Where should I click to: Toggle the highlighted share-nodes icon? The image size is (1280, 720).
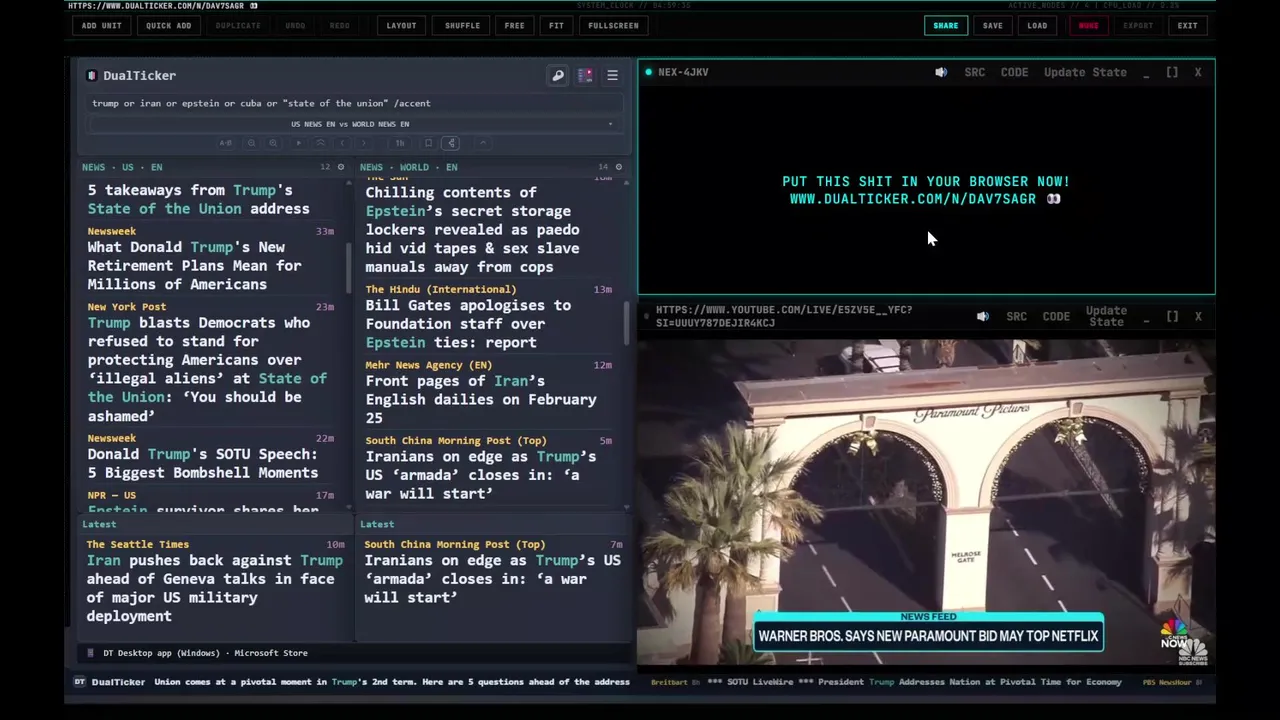tap(451, 143)
